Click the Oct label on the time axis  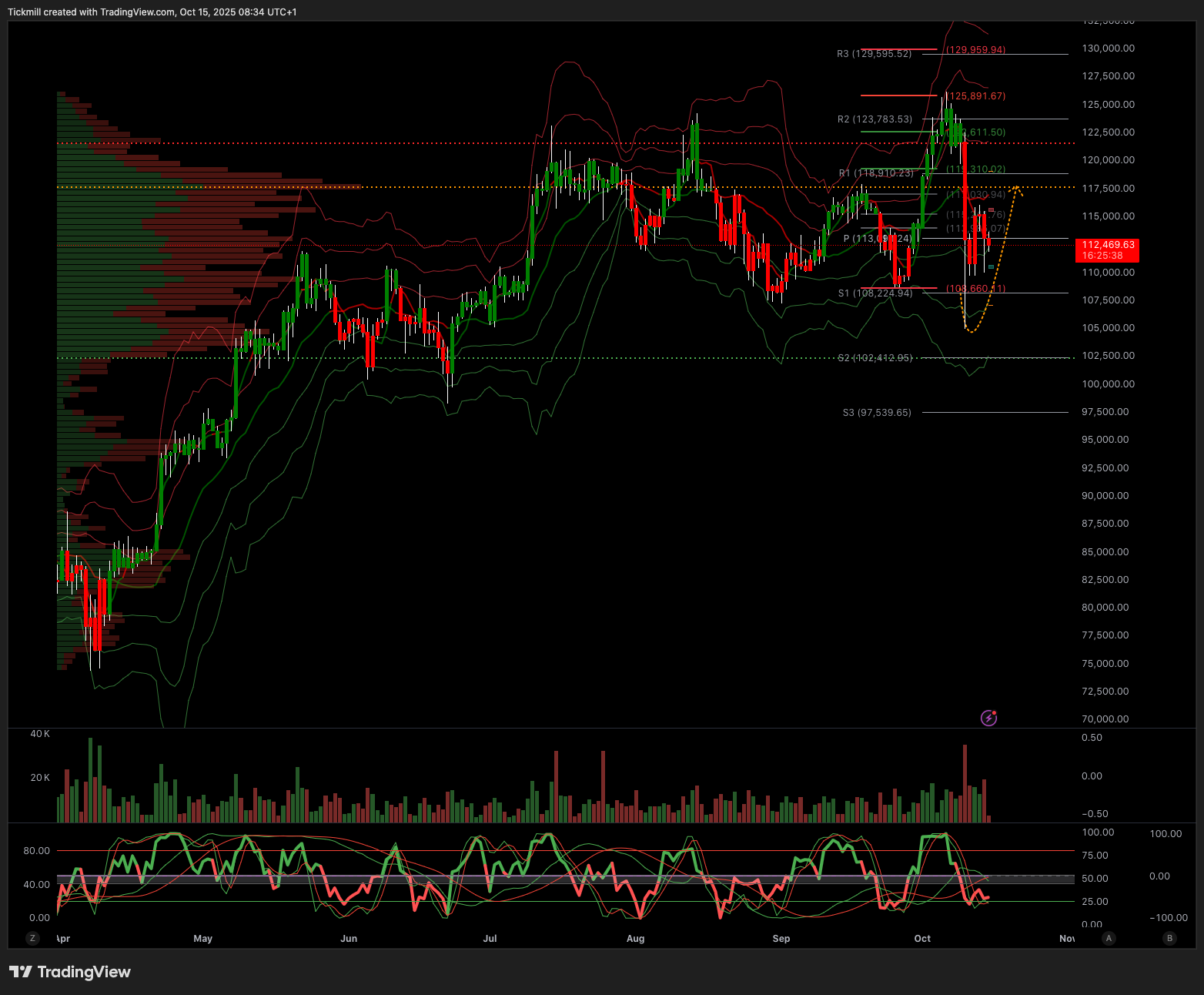(922, 938)
